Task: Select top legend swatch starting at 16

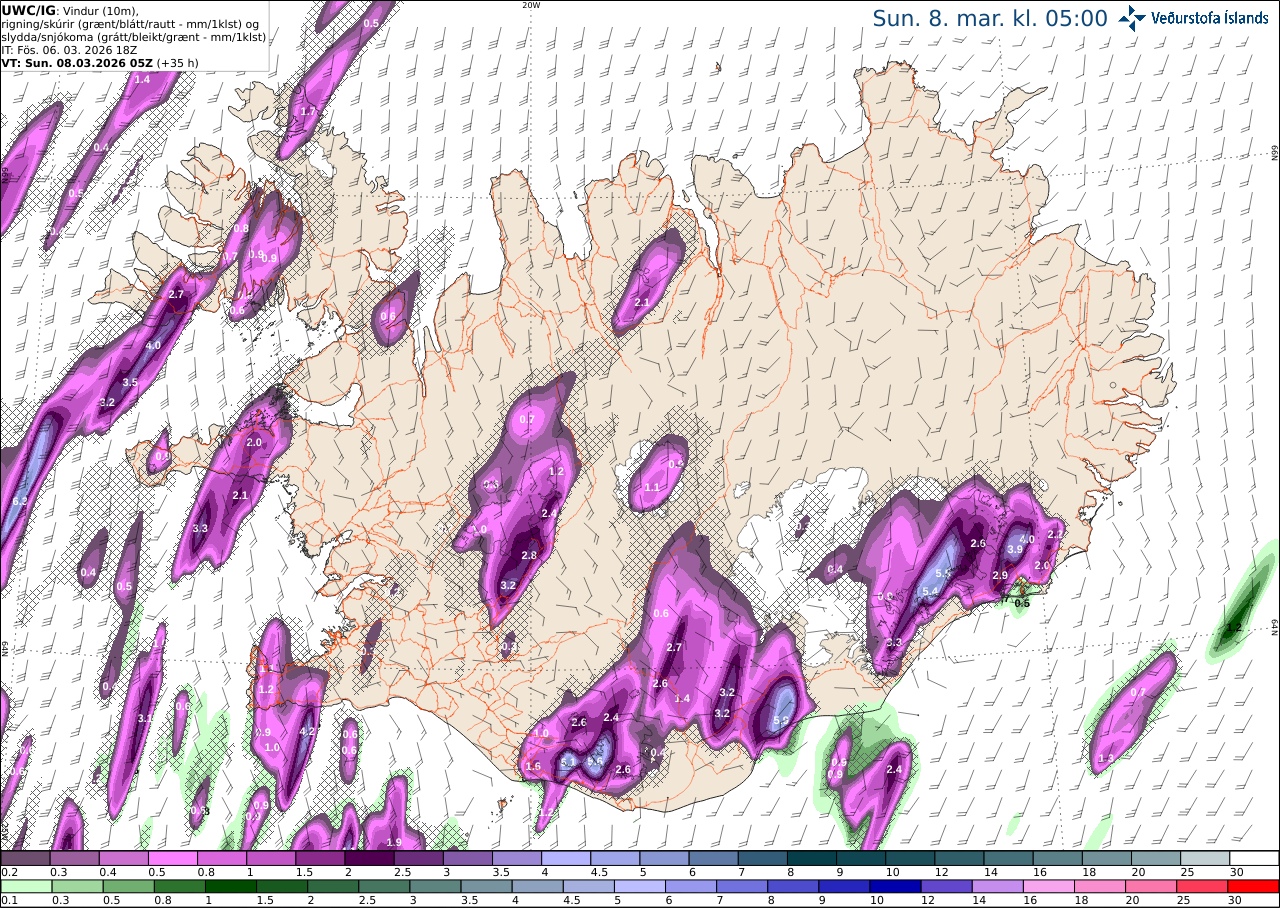Action: (1058, 858)
